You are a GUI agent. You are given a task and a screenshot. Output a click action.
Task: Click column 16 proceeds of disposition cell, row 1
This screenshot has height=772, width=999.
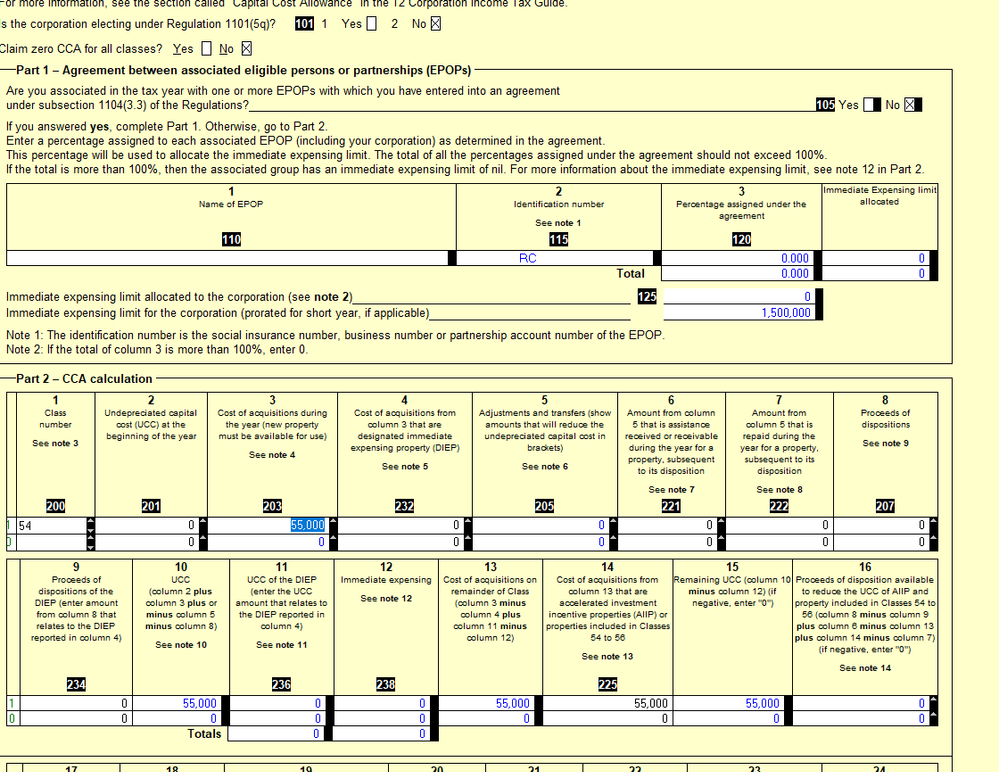(861, 703)
